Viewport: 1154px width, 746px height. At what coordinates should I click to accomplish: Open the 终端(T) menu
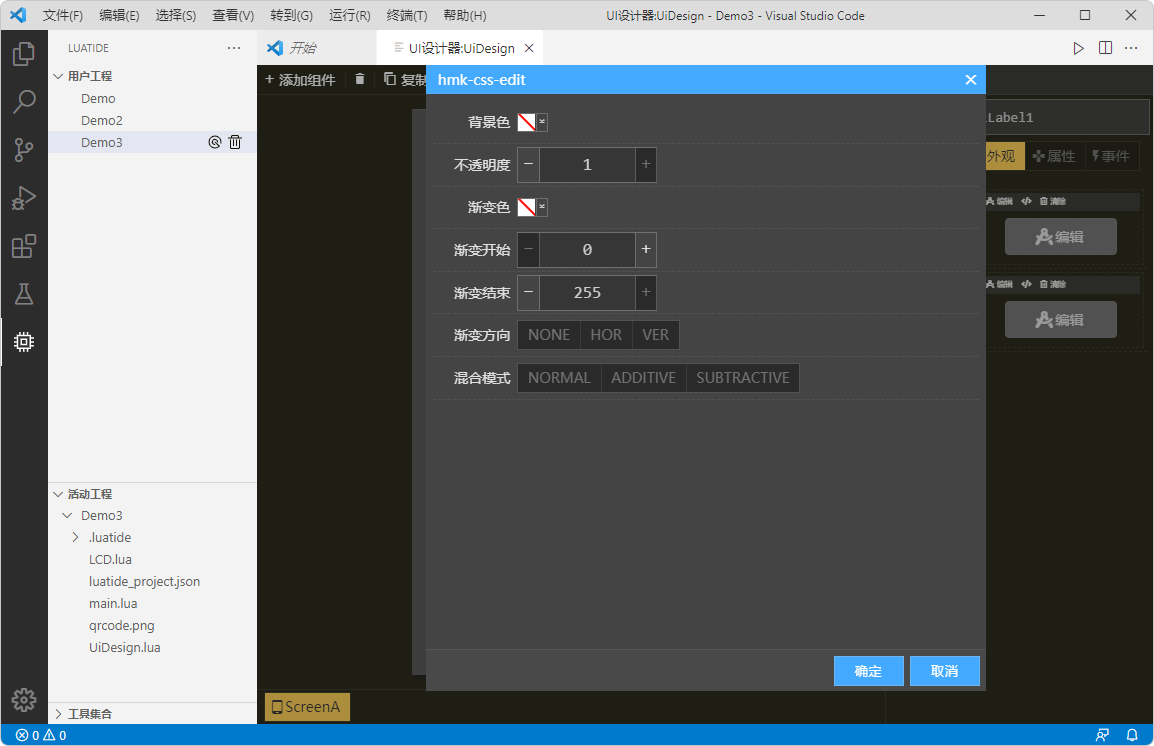click(x=407, y=15)
